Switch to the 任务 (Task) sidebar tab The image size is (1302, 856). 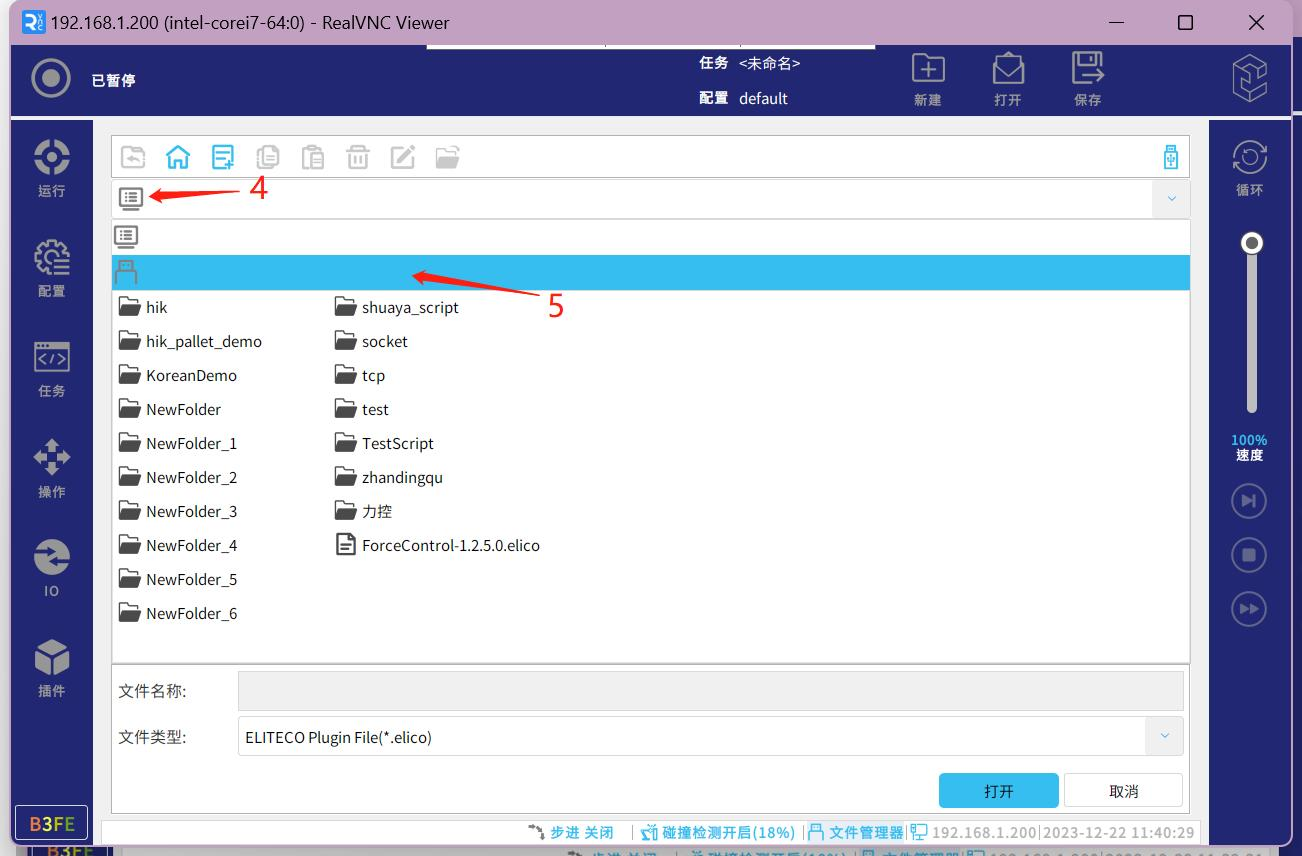tap(51, 368)
